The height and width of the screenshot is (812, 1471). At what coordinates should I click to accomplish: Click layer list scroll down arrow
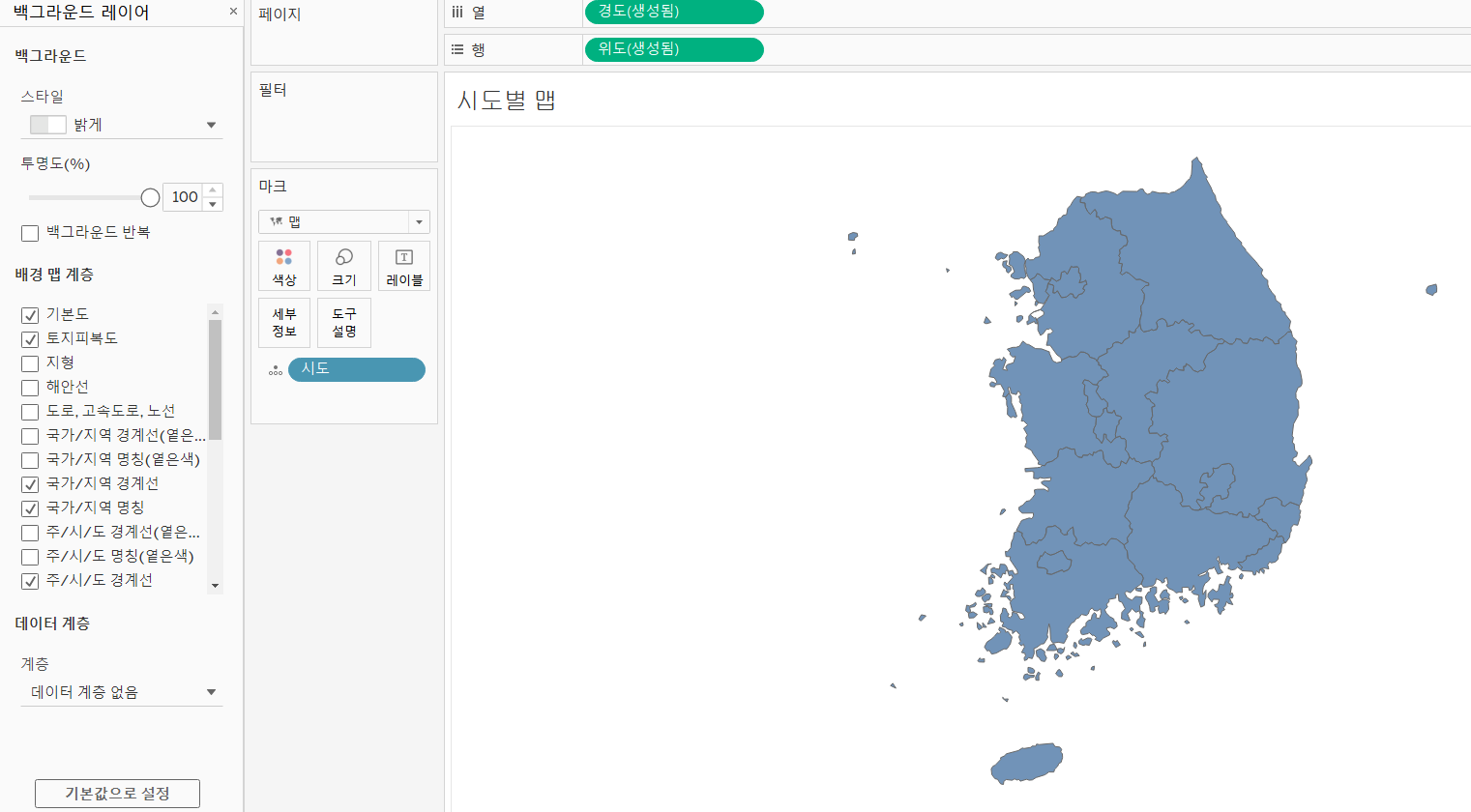point(215,586)
